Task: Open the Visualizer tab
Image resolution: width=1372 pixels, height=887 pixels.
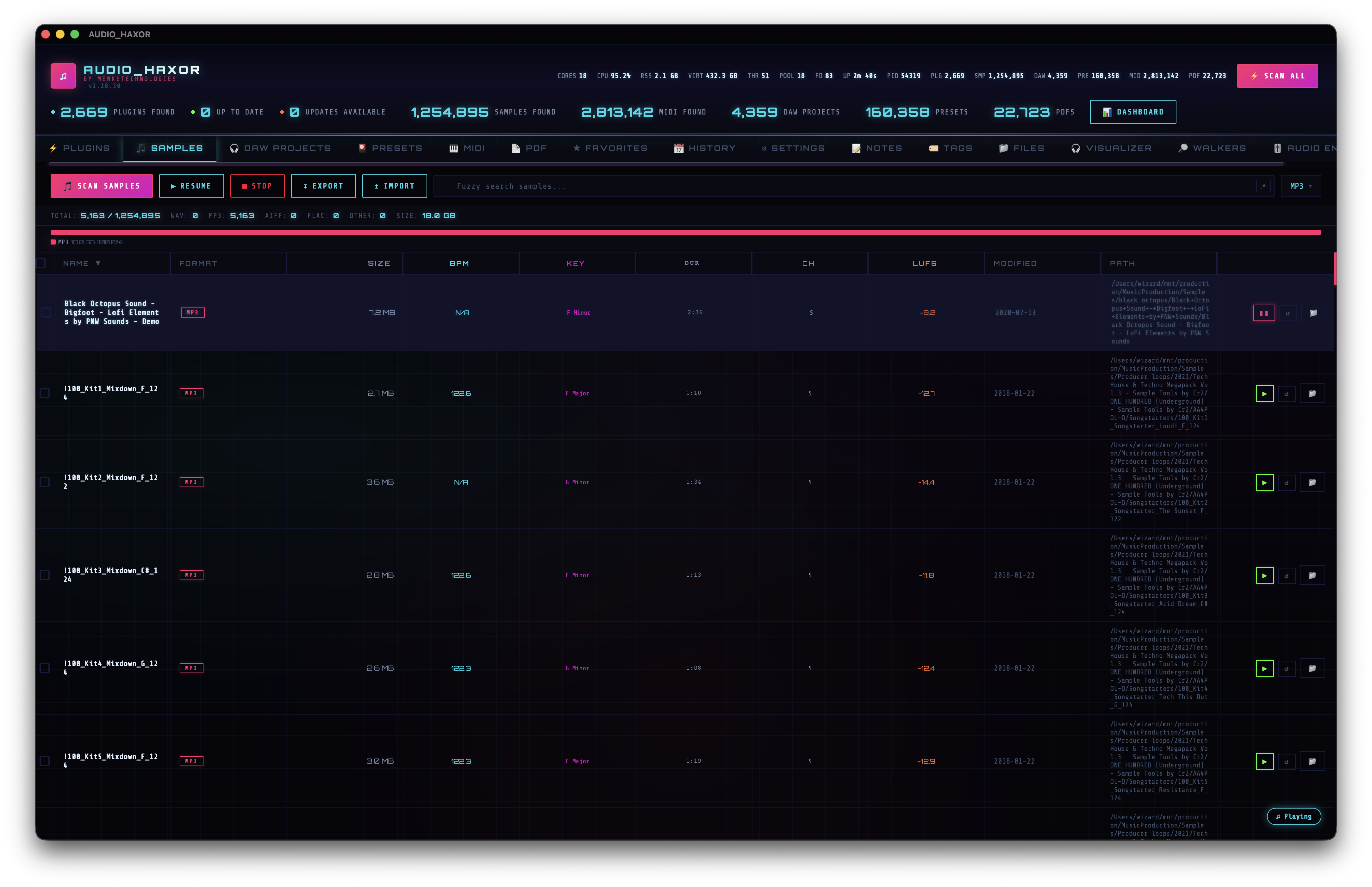Action: [x=1111, y=148]
